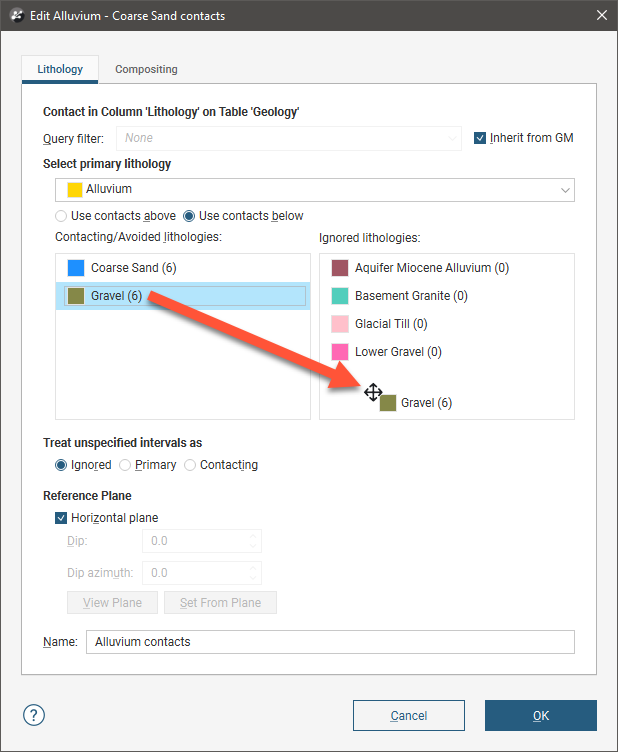Image resolution: width=618 pixels, height=752 pixels.
Task: Click the Basement Granite teal icon
Action: (x=340, y=296)
